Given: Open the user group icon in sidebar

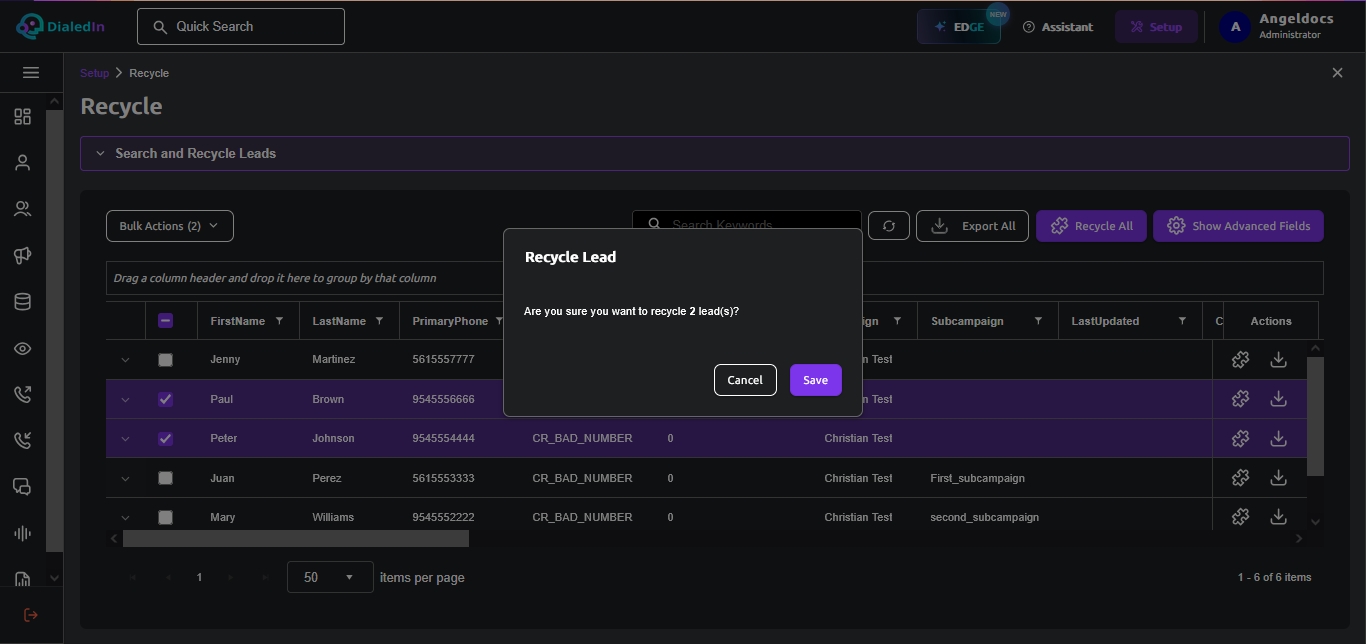Looking at the screenshot, I should coord(22,209).
